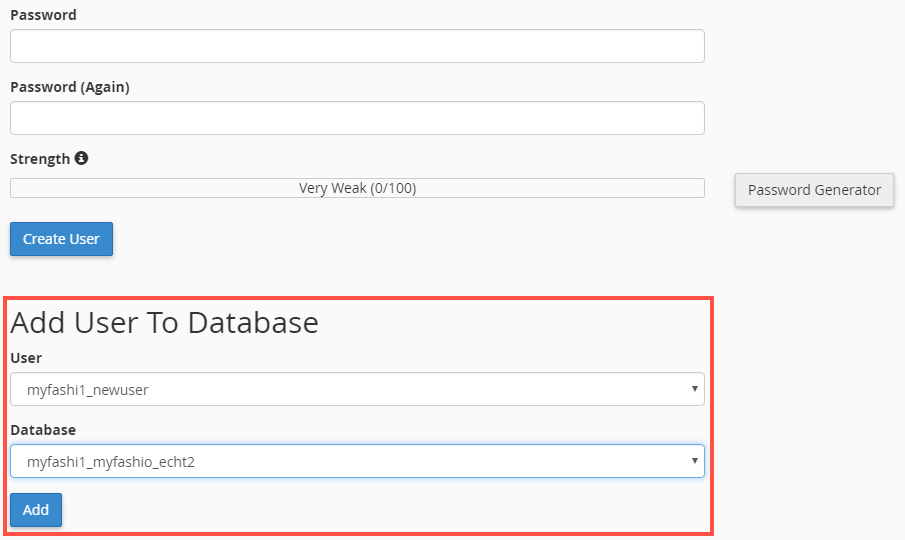Open the Database dropdown showing myfashi1_myfashio_echt2

coord(357,462)
